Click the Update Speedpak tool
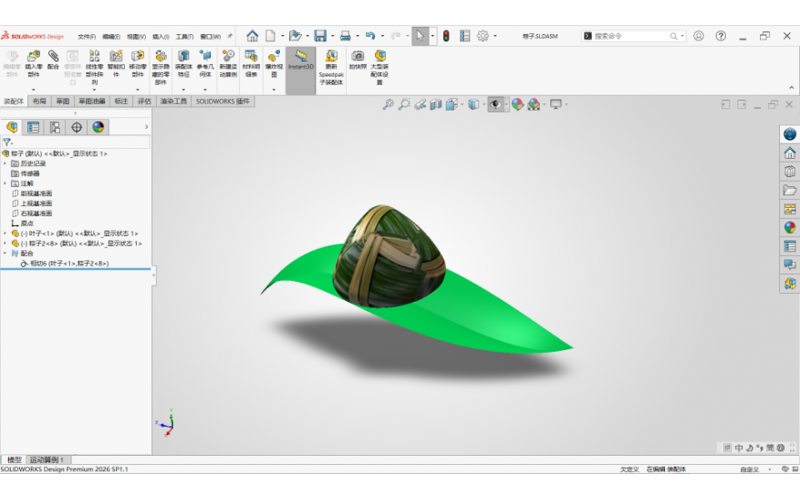This screenshot has height=500, width=800. (331, 67)
